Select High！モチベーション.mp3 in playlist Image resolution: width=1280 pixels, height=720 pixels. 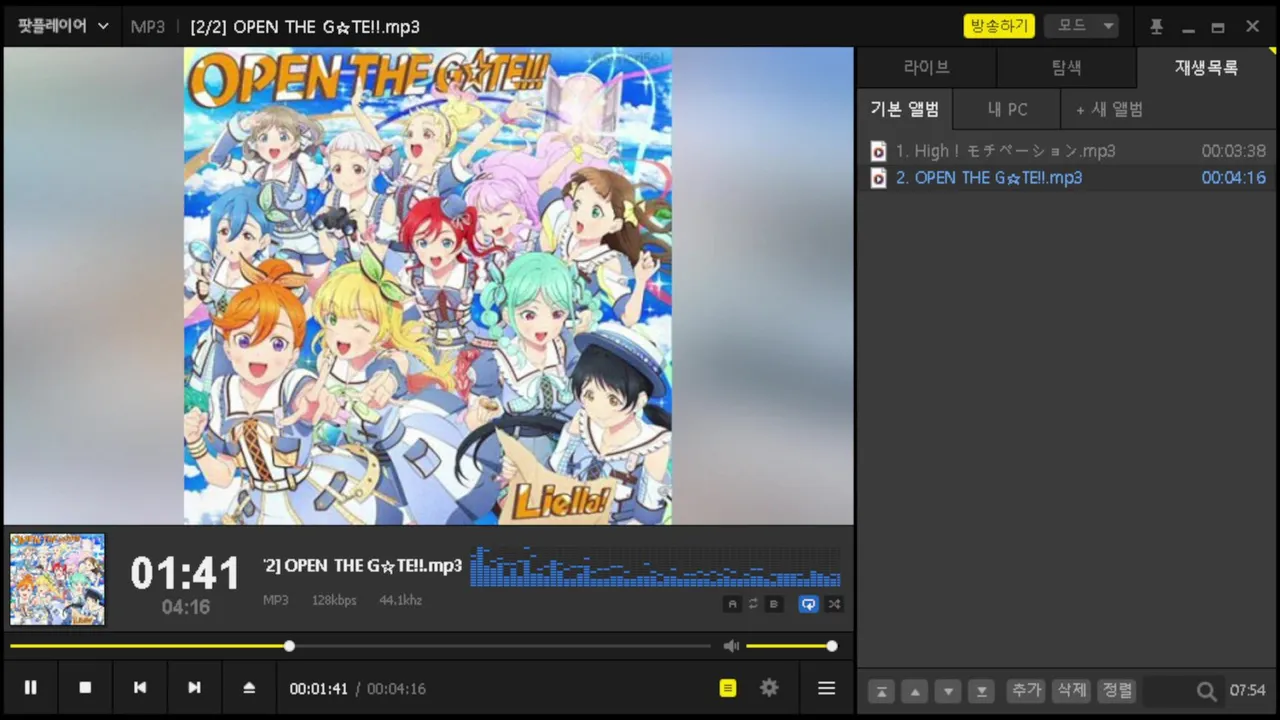[1067, 151]
